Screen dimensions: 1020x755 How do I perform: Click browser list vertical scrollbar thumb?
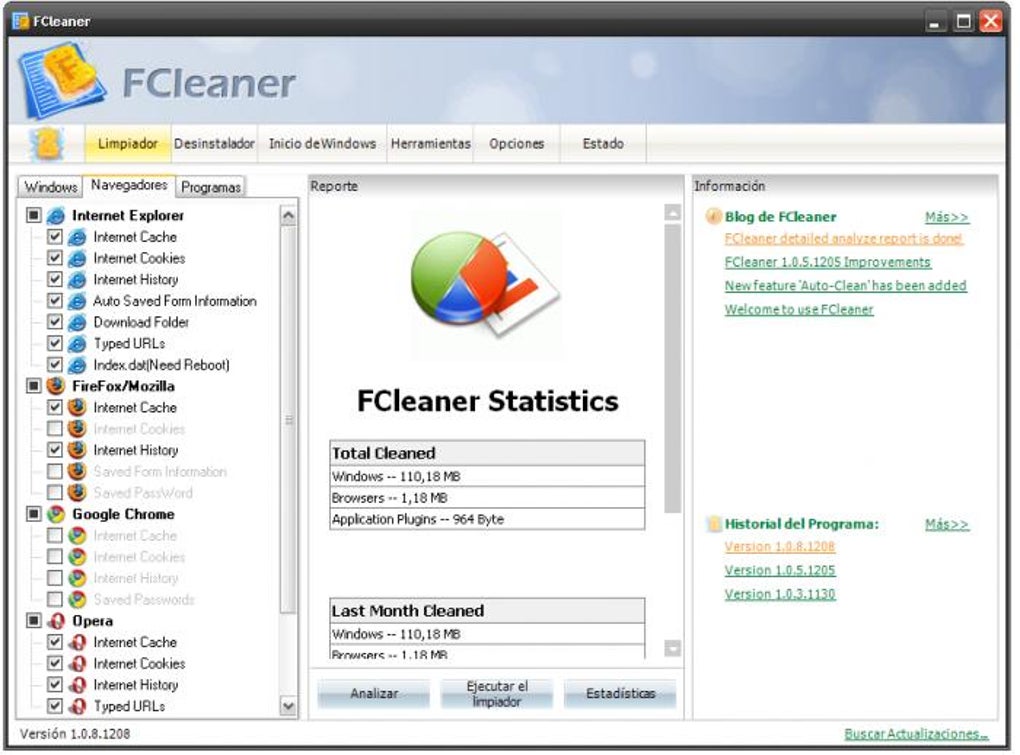pyautogui.click(x=288, y=419)
